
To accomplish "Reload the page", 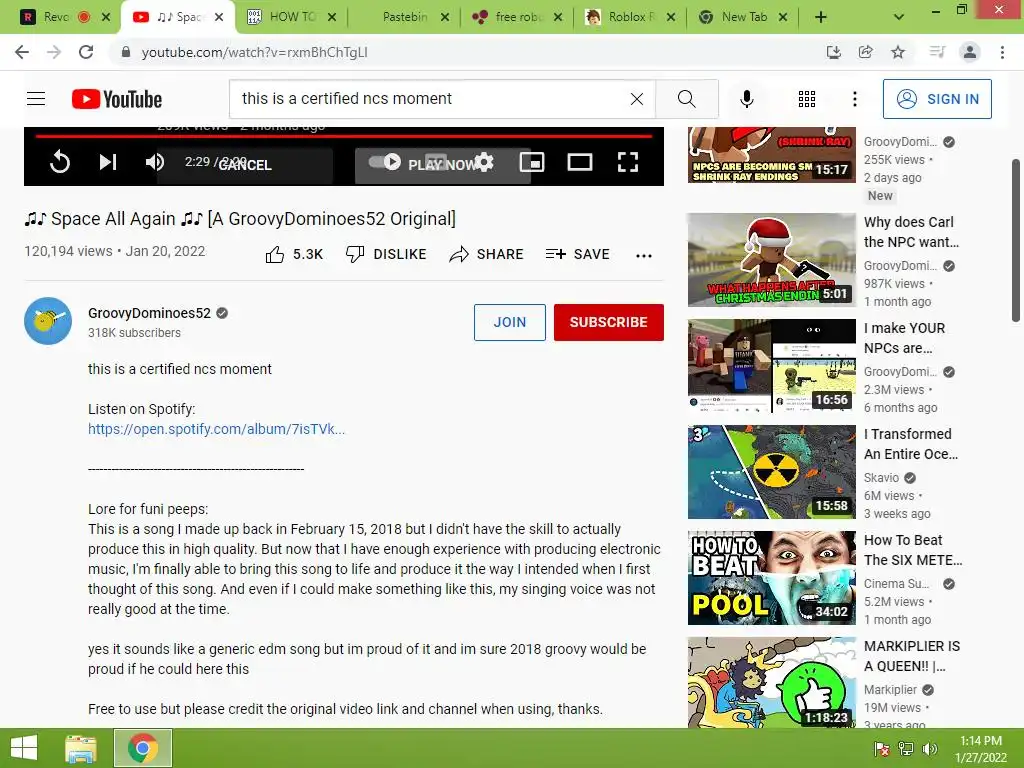I will pyautogui.click(x=86, y=52).
